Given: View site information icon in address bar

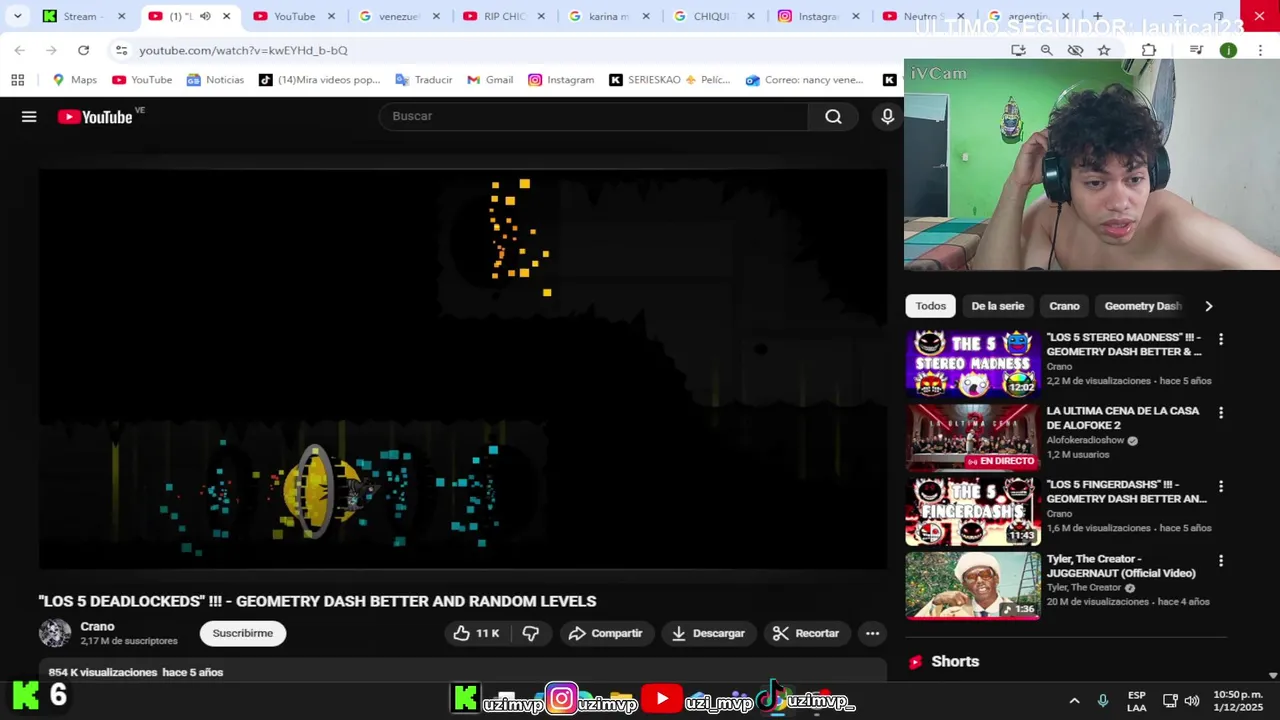Looking at the screenshot, I should pyautogui.click(x=121, y=50).
